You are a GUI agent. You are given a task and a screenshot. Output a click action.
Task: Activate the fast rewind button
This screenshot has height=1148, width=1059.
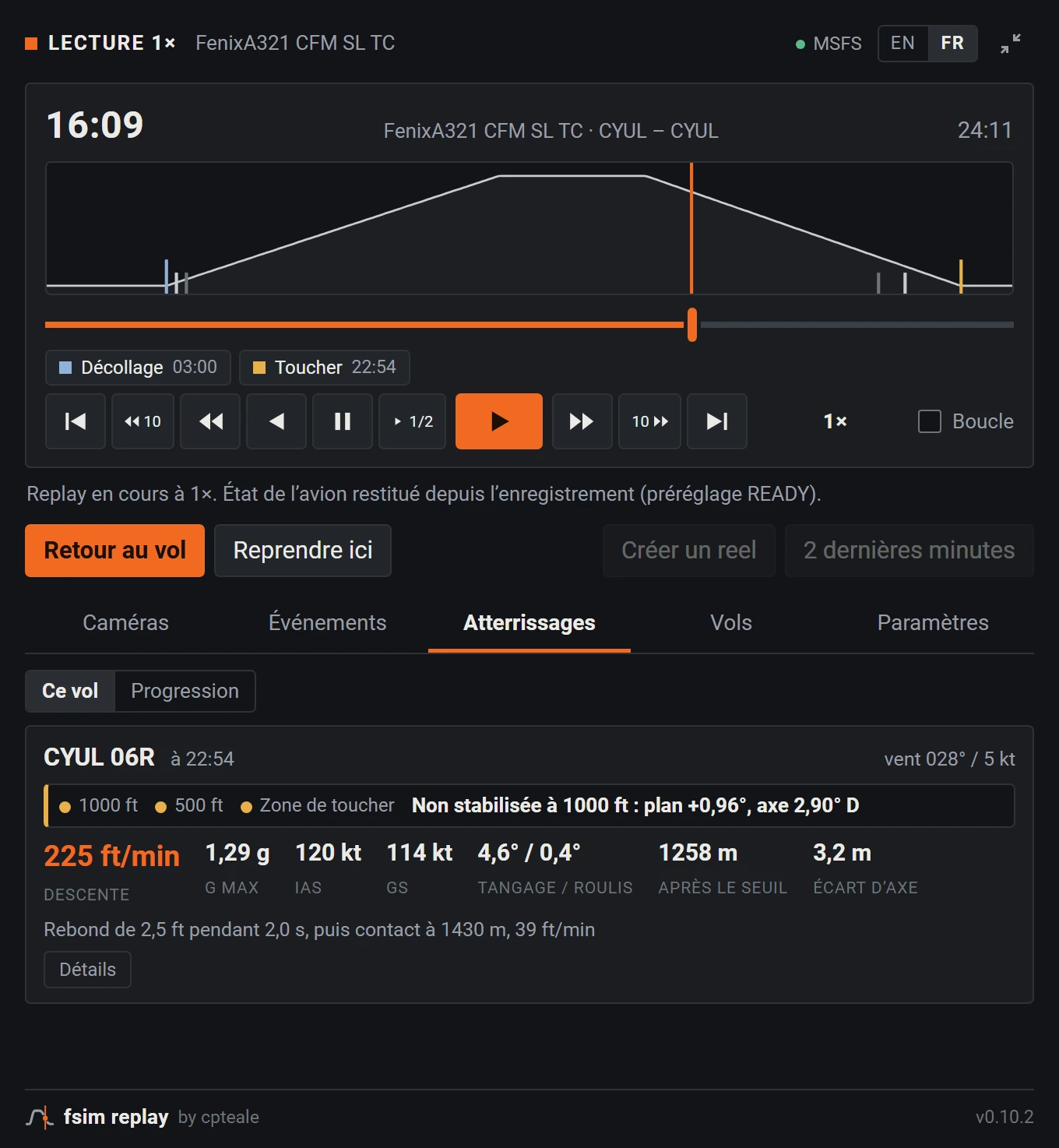[210, 421]
